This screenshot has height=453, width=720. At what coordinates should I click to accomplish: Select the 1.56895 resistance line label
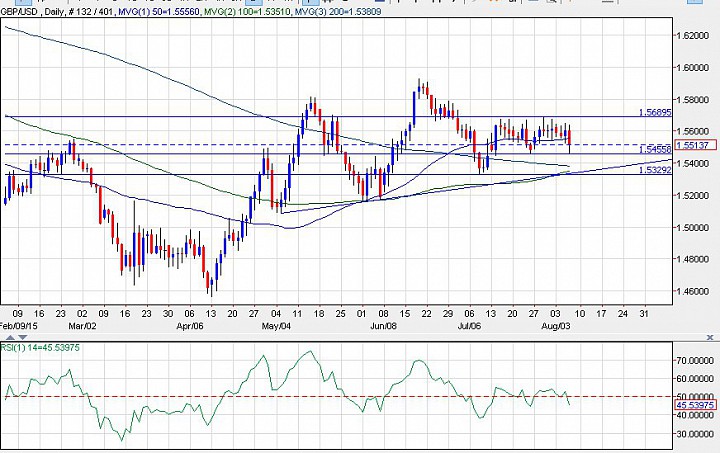[x=655, y=112]
